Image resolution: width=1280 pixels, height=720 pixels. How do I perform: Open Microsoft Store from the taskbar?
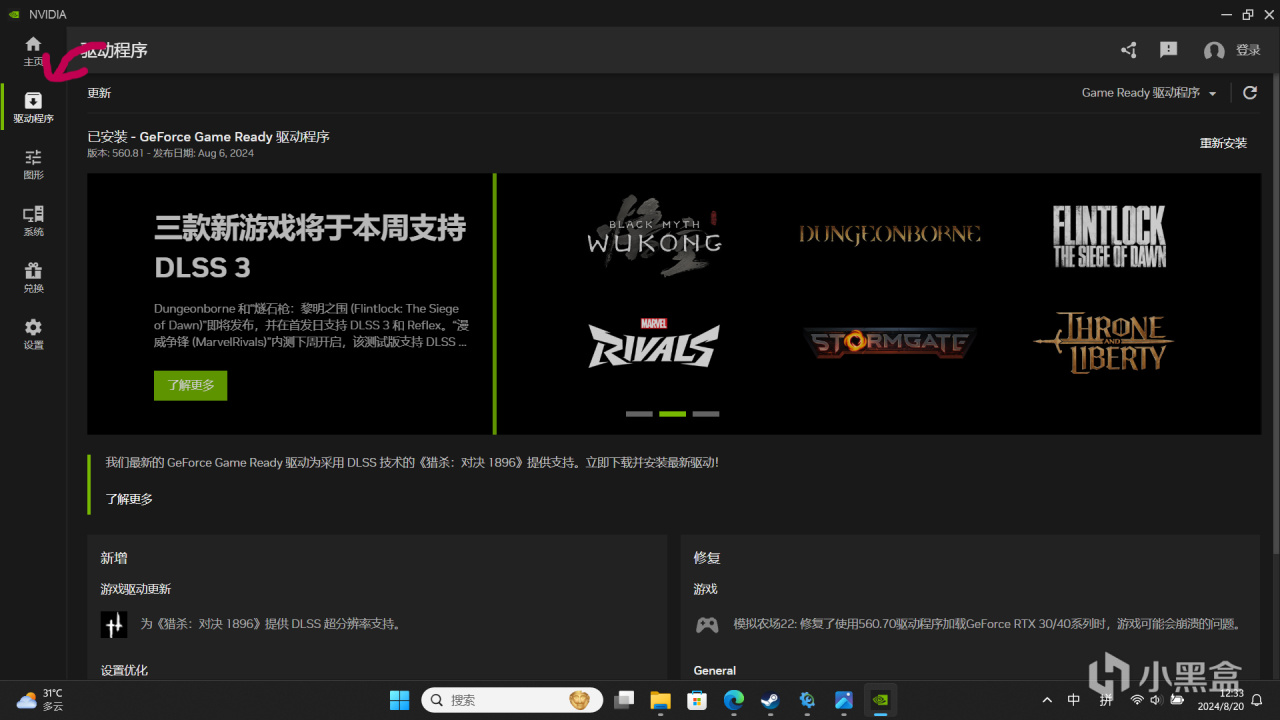tap(697, 700)
